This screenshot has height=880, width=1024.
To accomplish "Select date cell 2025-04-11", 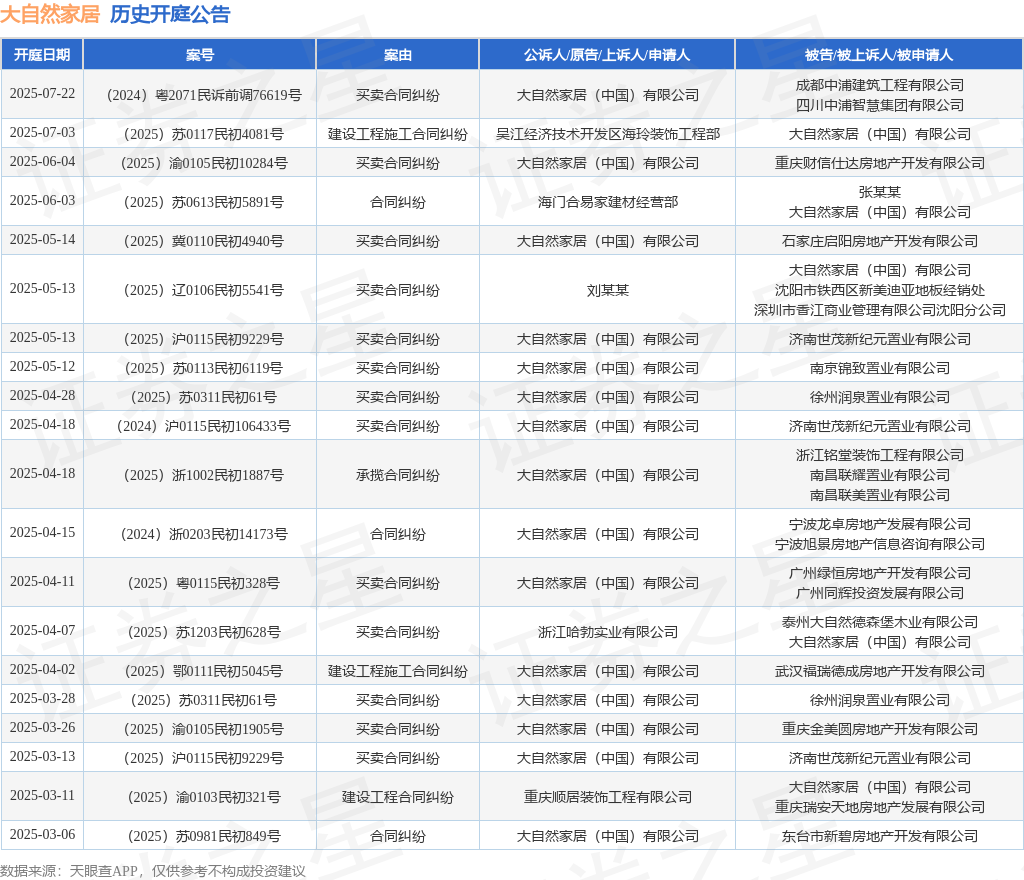I will tap(42, 582).
